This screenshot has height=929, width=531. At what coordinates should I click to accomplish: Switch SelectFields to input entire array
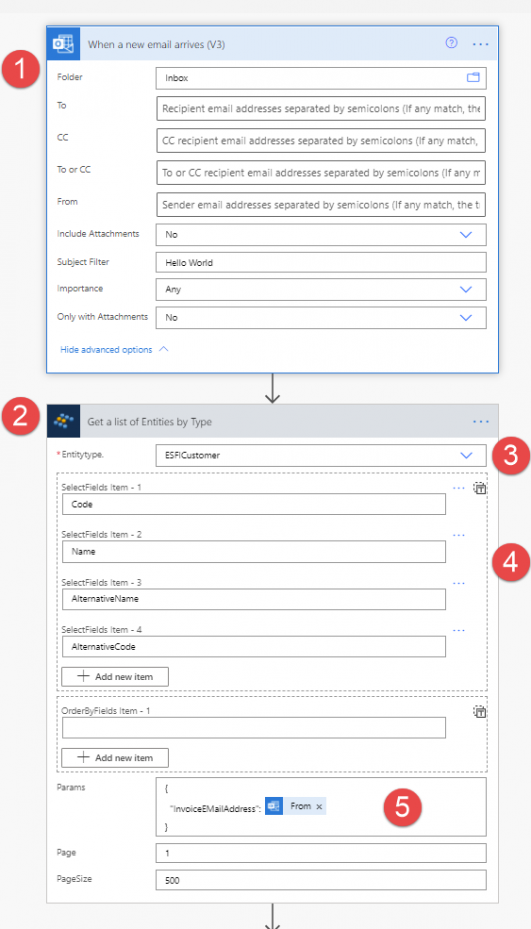479,488
